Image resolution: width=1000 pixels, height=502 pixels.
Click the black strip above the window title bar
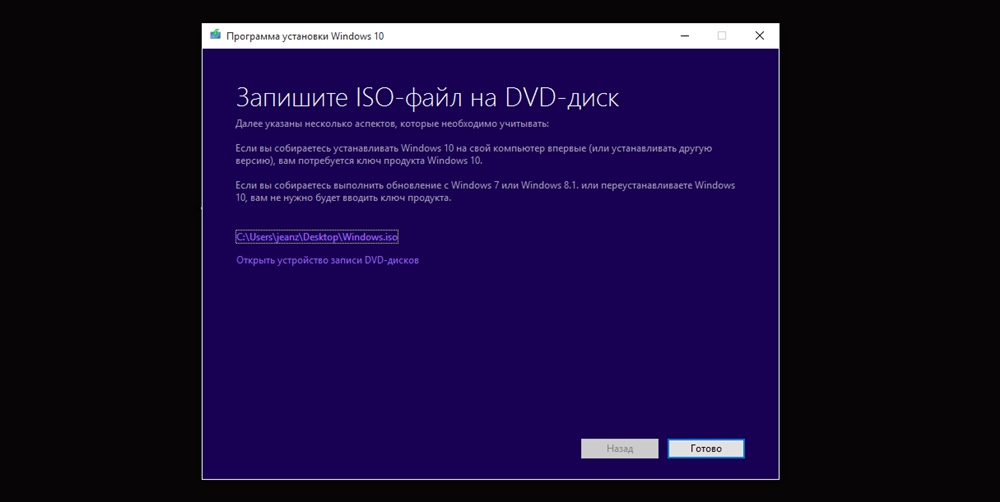point(490,10)
